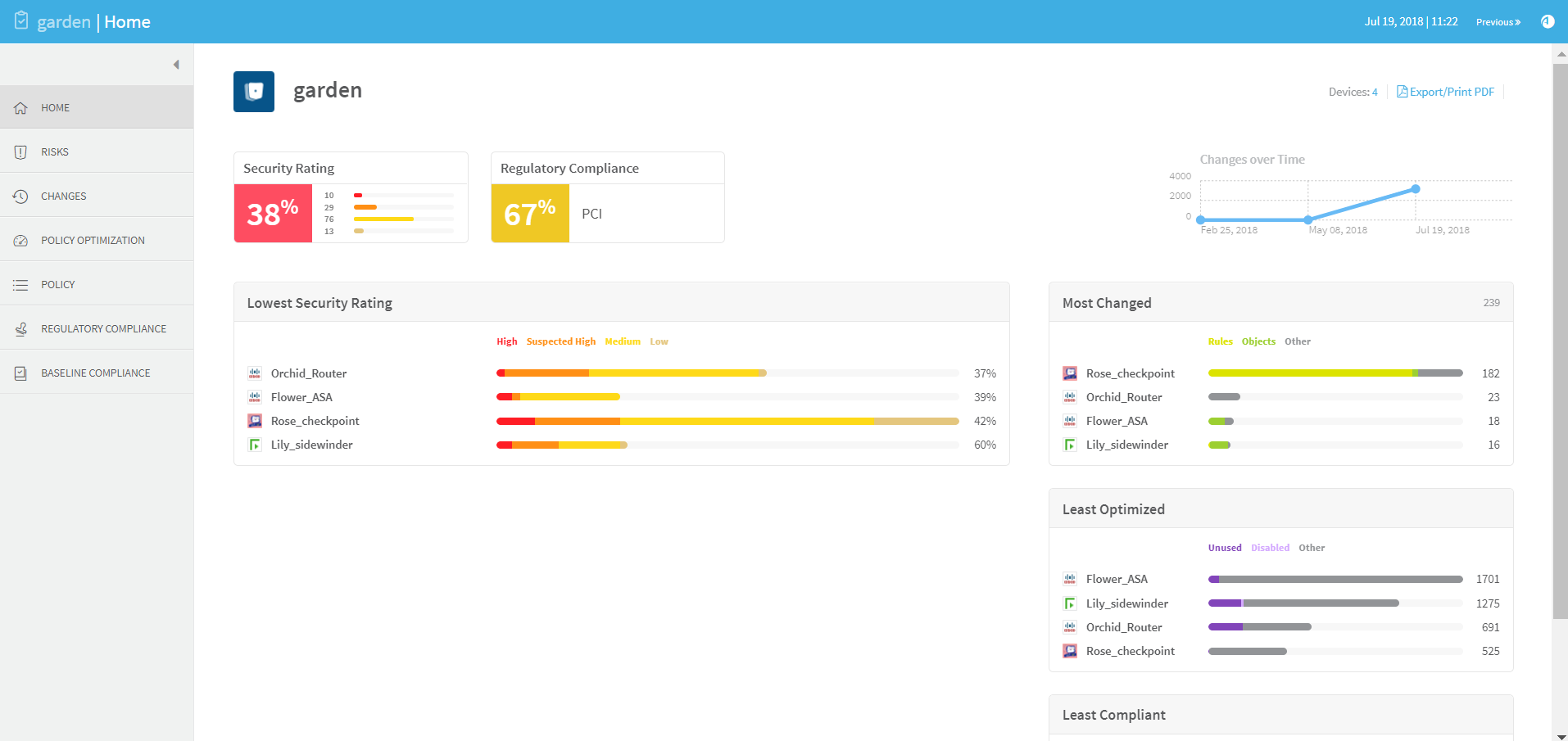Click the garden shield logo icon
This screenshot has height=741, width=1568.
pyautogui.click(x=254, y=92)
